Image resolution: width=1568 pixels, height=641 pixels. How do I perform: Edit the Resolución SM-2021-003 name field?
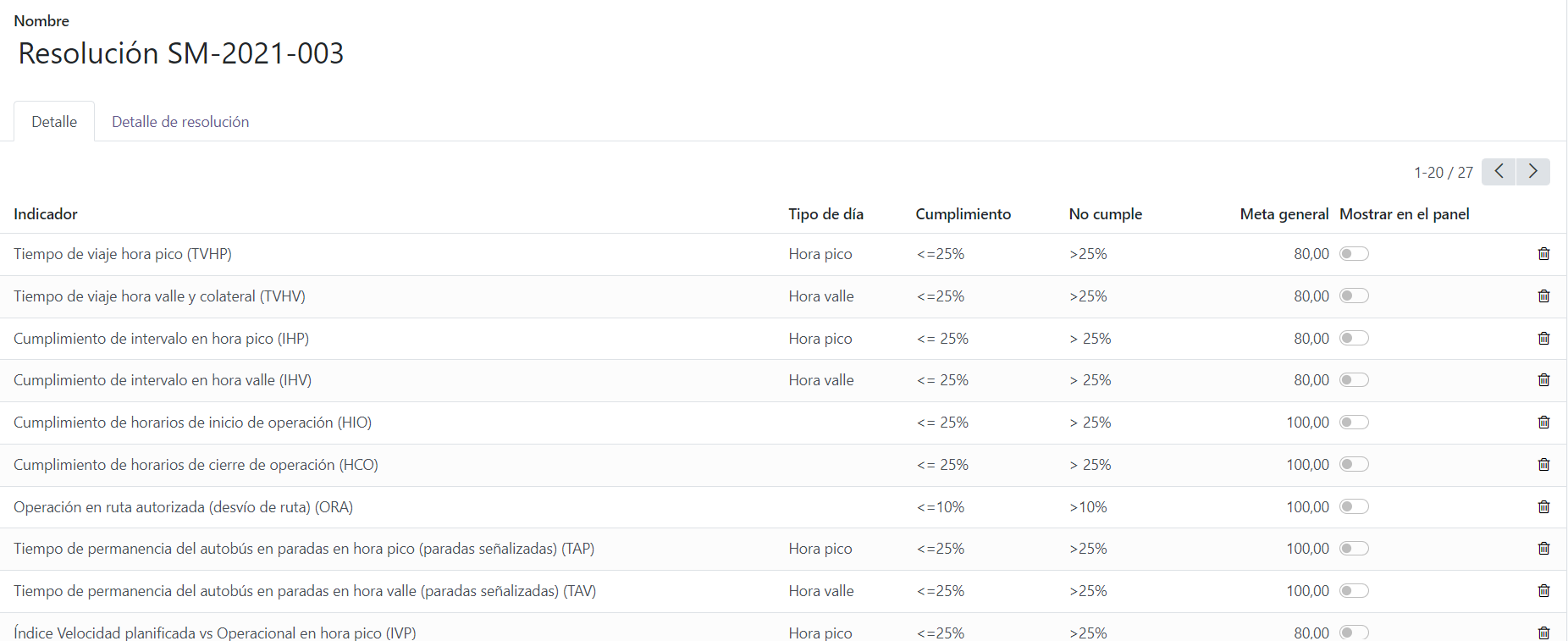181,53
